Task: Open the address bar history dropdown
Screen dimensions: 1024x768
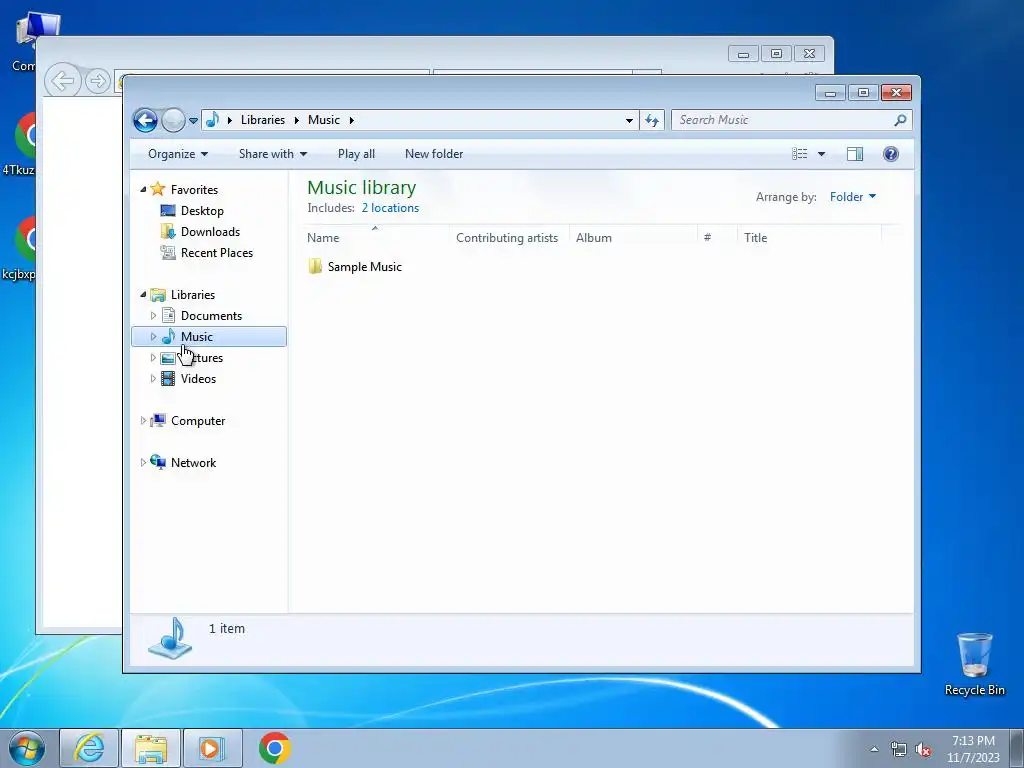Action: point(629,120)
